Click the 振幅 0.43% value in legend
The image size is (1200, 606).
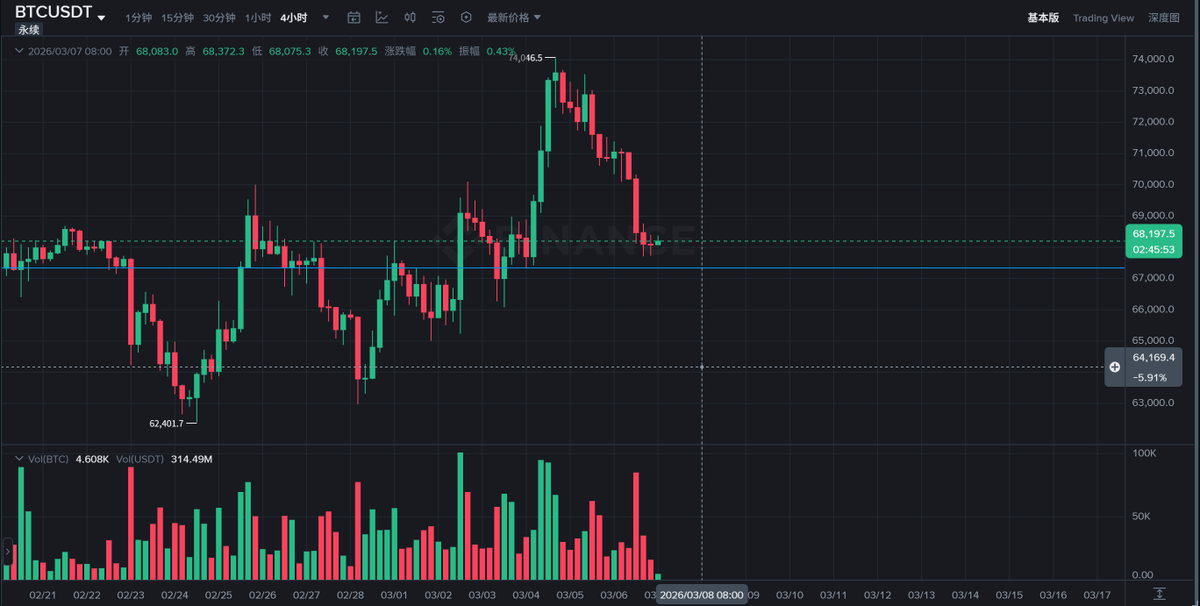(501, 51)
